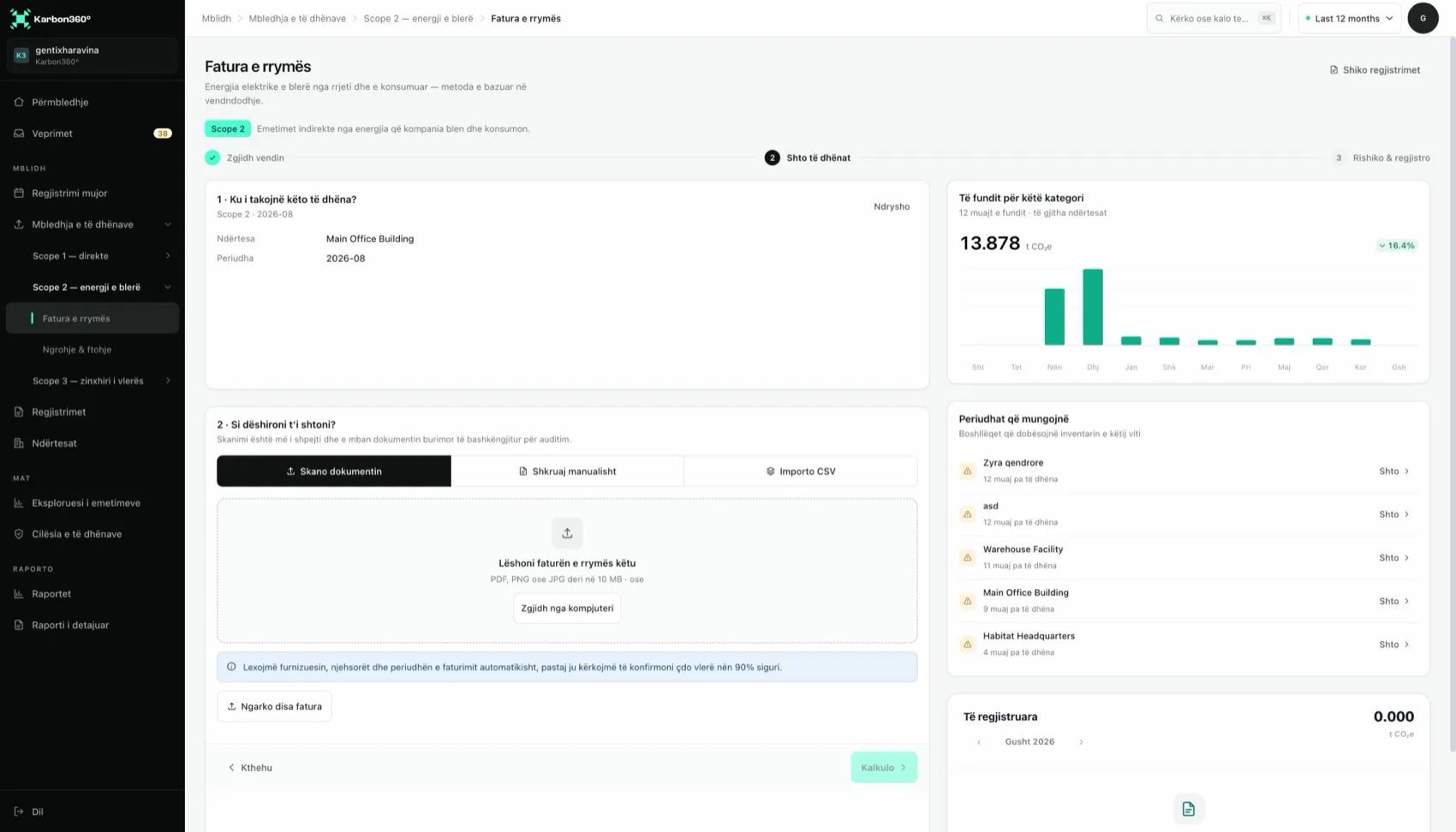
Task: Click the Mblidh breadcrumb
Action: (x=217, y=18)
